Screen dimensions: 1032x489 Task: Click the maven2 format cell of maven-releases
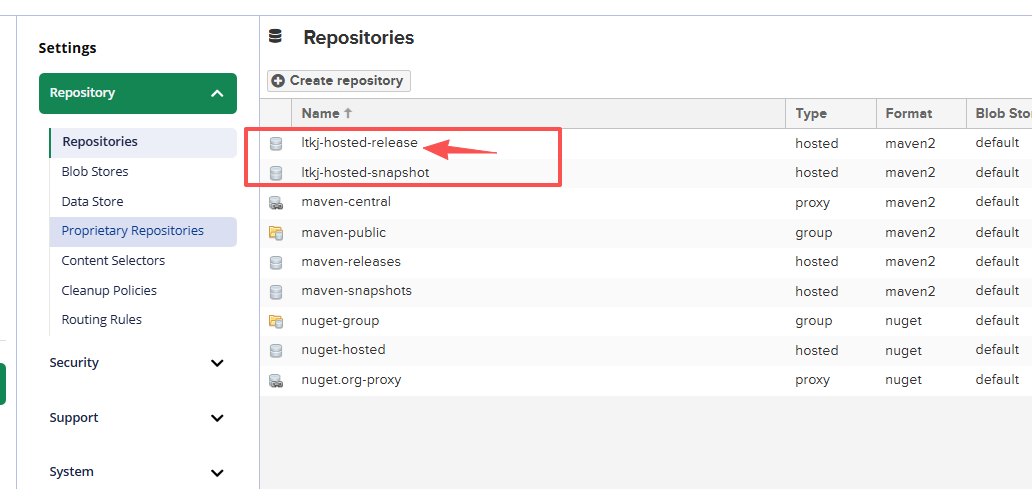pyautogui.click(x=910, y=262)
